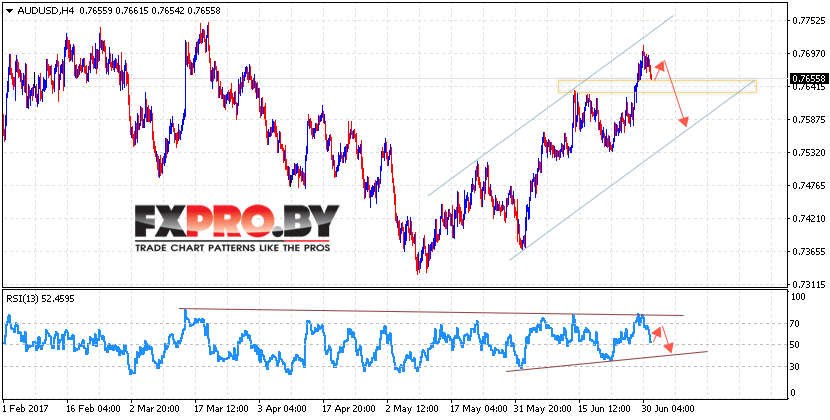This screenshot has width=830, height=420.
Task: Select the 0.74765 price axis label
Action: coord(808,185)
